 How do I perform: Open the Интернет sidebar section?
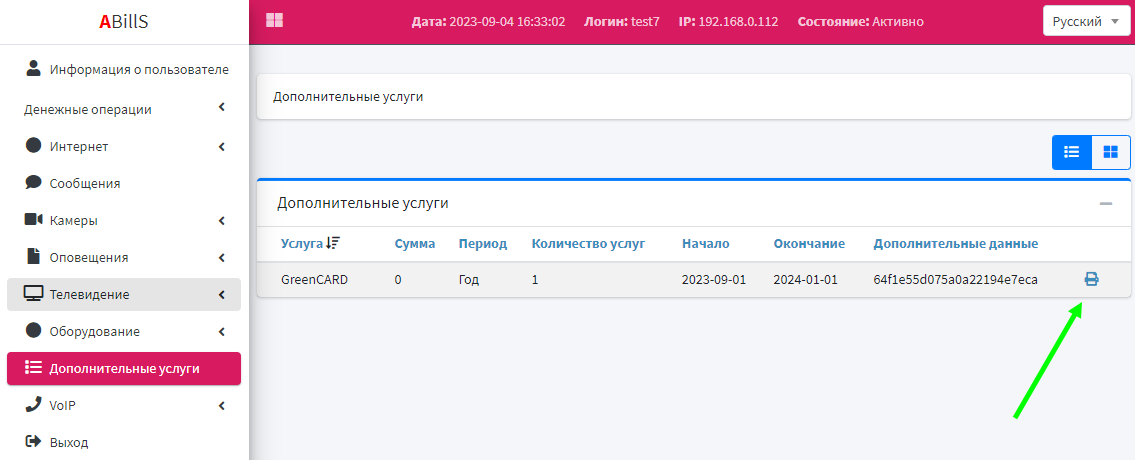pyautogui.click(x=124, y=146)
